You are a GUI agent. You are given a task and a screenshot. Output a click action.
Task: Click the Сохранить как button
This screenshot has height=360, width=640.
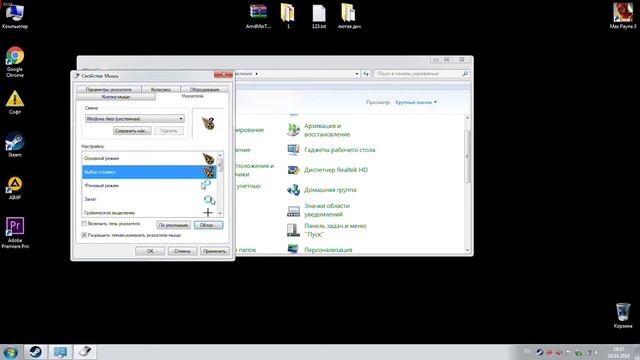pyautogui.click(x=132, y=131)
